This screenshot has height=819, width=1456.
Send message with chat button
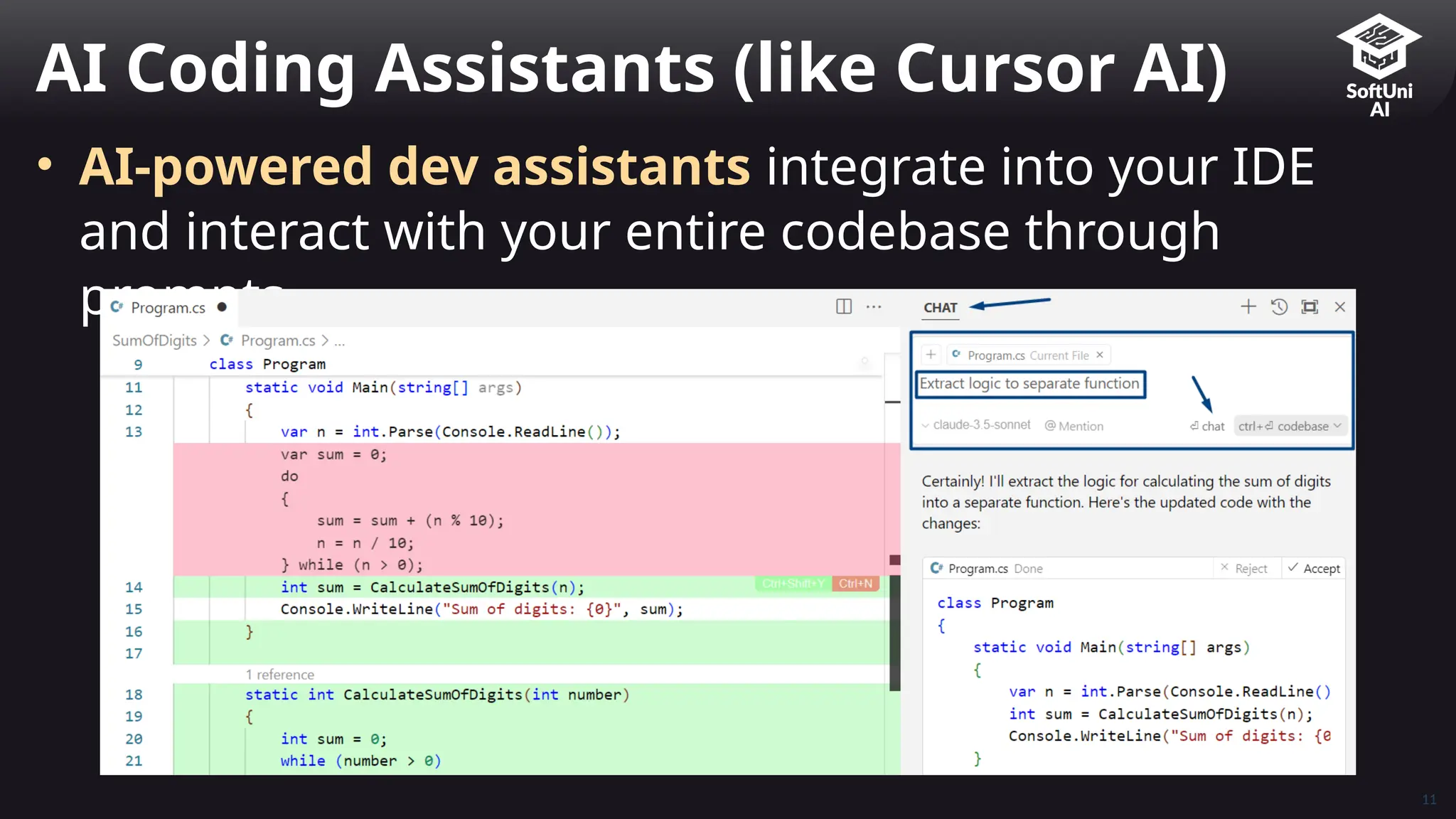(x=1207, y=426)
